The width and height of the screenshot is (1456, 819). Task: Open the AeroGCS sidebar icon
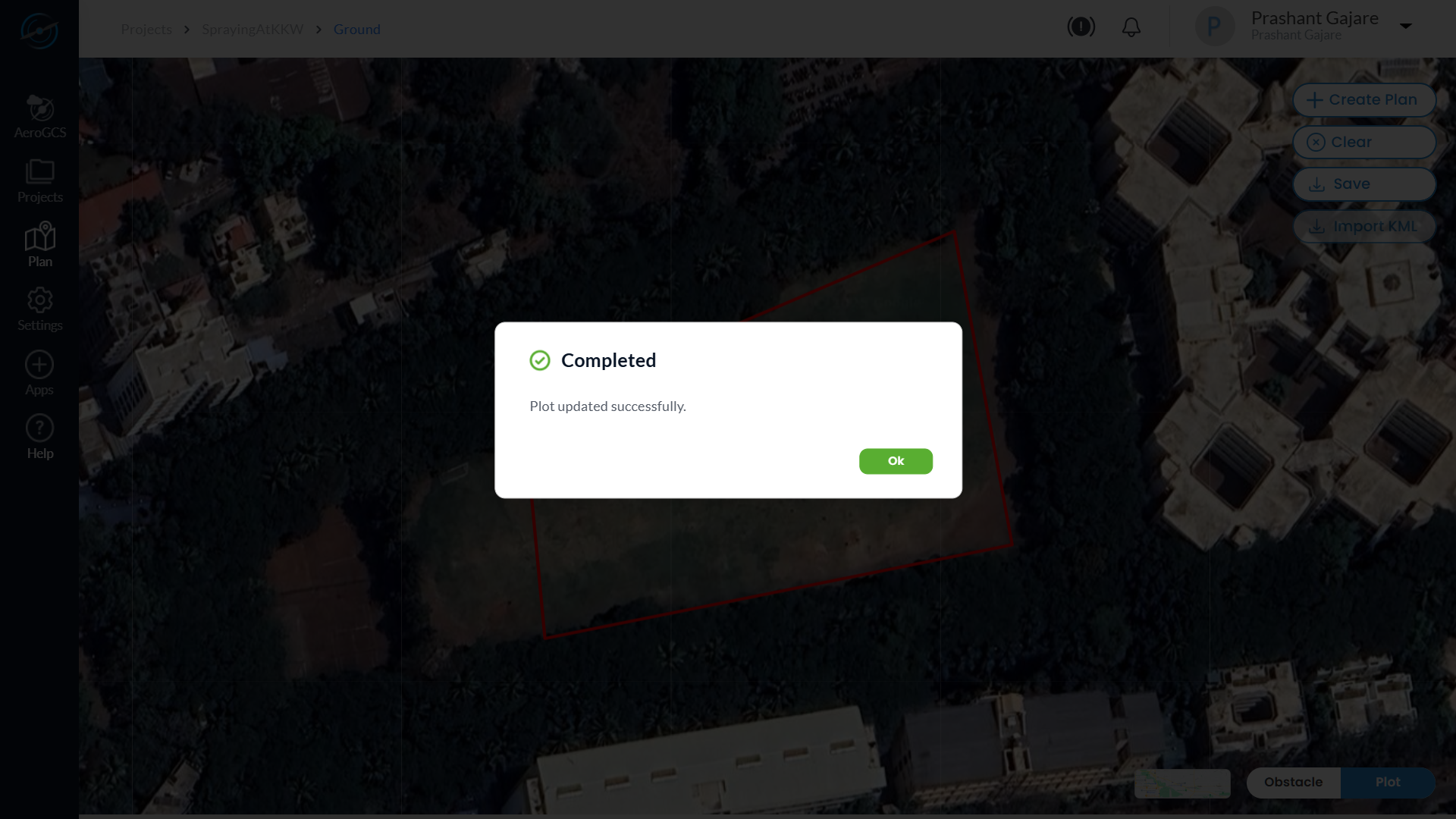40,108
